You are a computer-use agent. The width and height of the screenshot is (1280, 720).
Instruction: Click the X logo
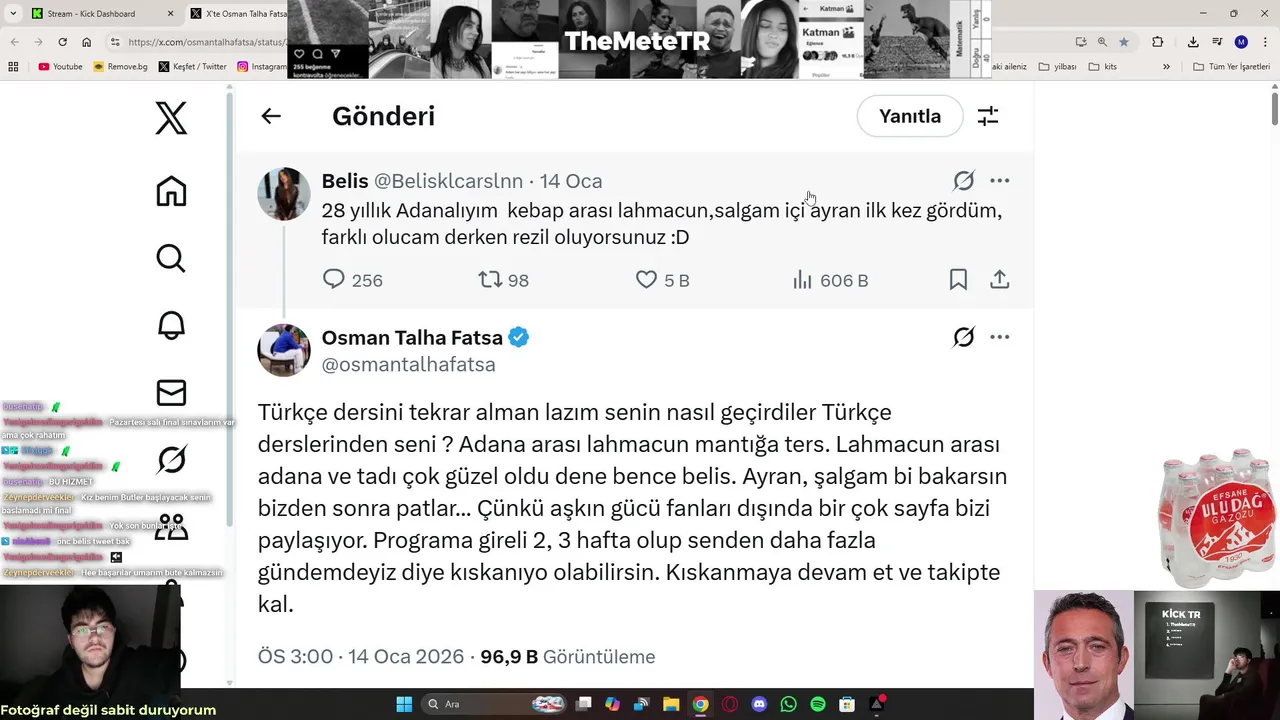(x=171, y=118)
